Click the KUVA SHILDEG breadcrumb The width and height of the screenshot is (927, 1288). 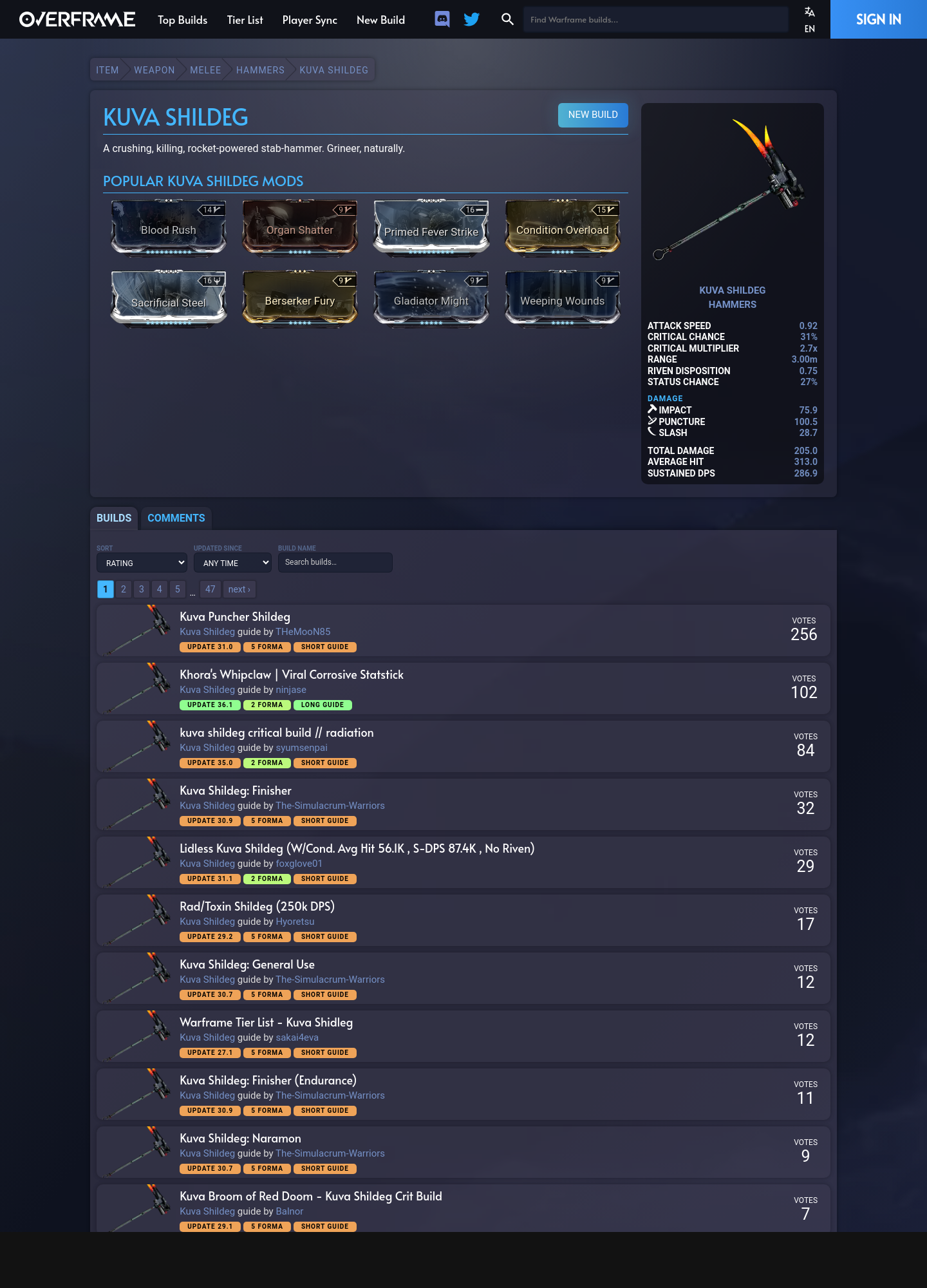coord(334,70)
